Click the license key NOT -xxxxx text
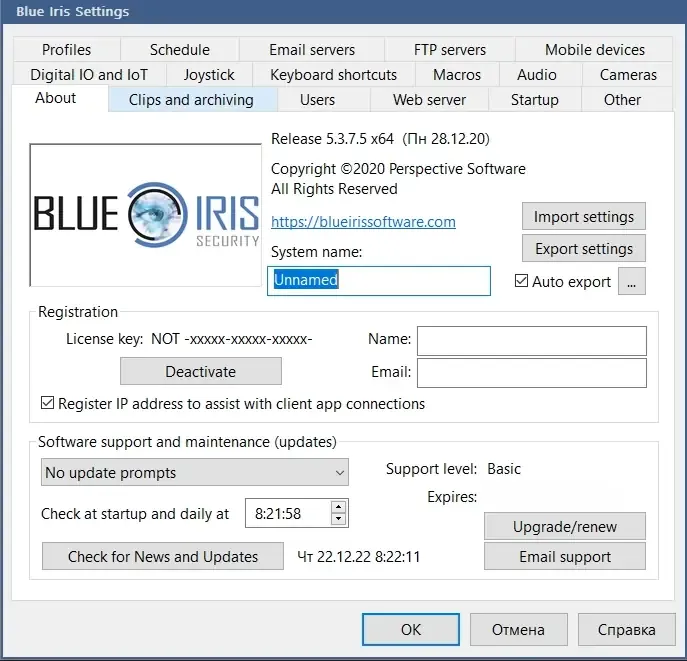Image resolution: width=687 pixels, height=661 pixels. pyautogui.click(x=232, y=339)
